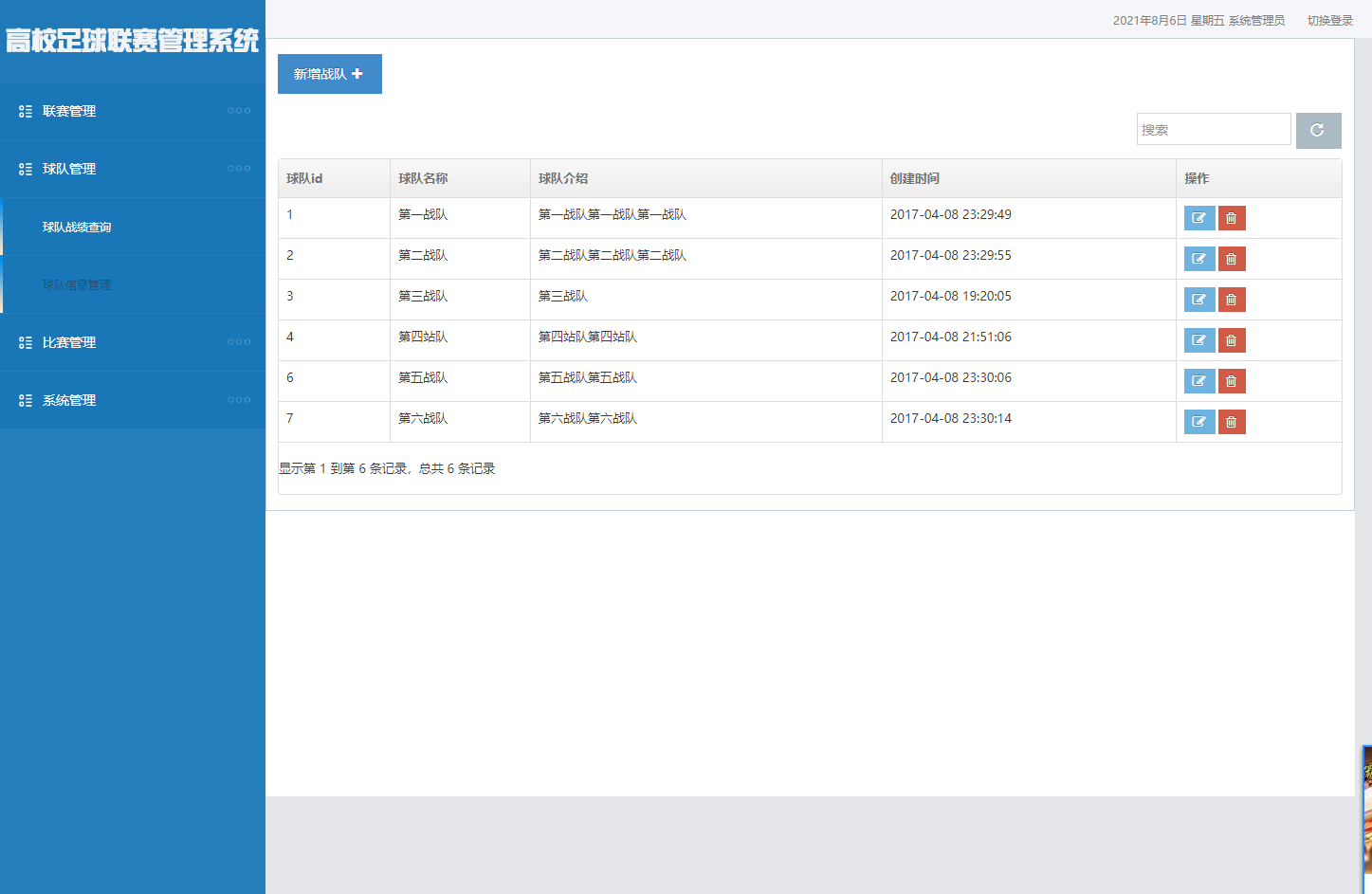Focus the 搜索 input field
This screenshot has height=894, width=1372.
tap(1213, 130)
